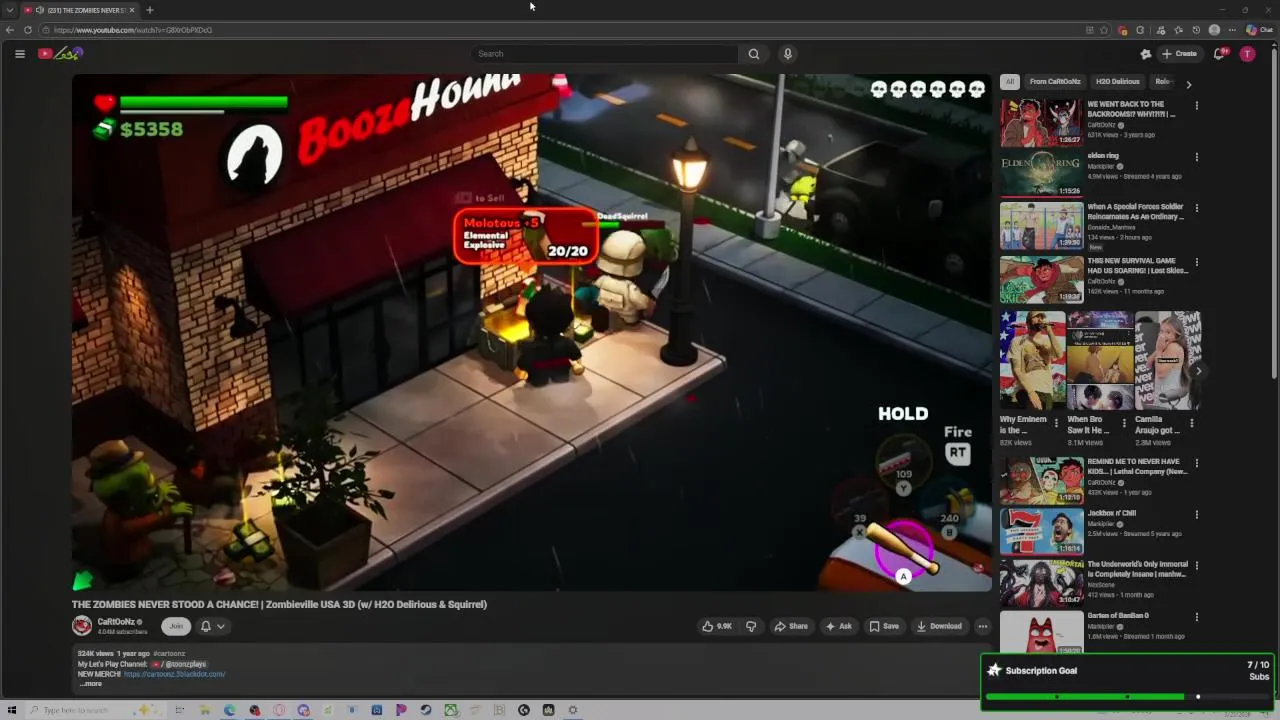Open the account avatar menu
1280x720 pixels.
click(x=1247, y=54)
